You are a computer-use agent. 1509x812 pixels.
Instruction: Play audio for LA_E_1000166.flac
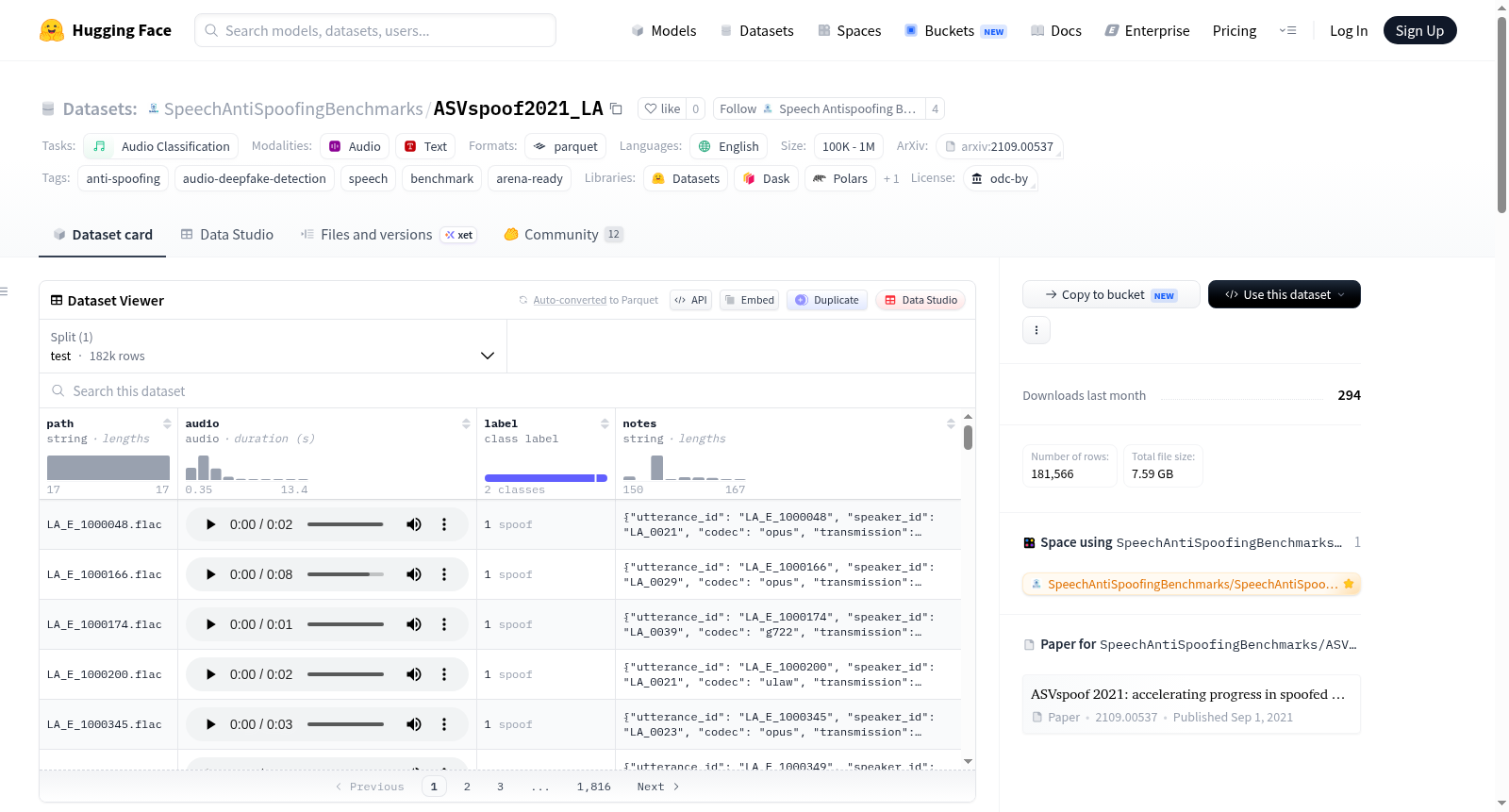coord(210,574)
